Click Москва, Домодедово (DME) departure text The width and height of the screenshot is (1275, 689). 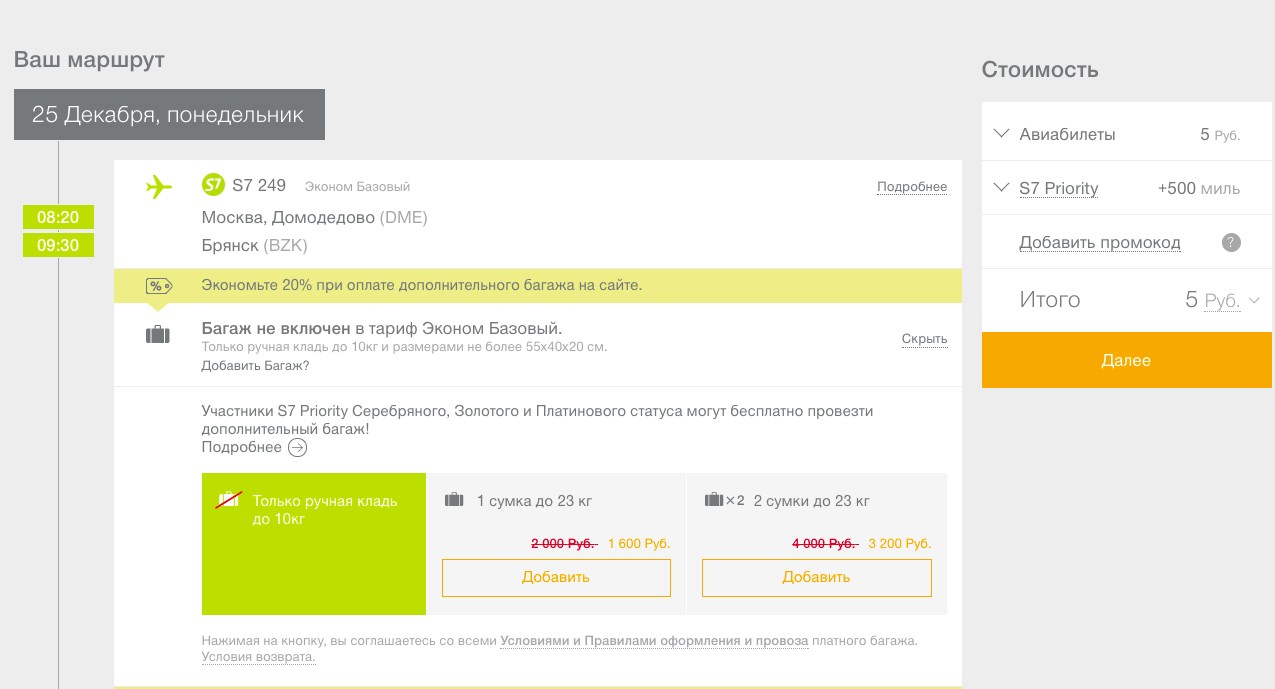click(x=314, y=218)
